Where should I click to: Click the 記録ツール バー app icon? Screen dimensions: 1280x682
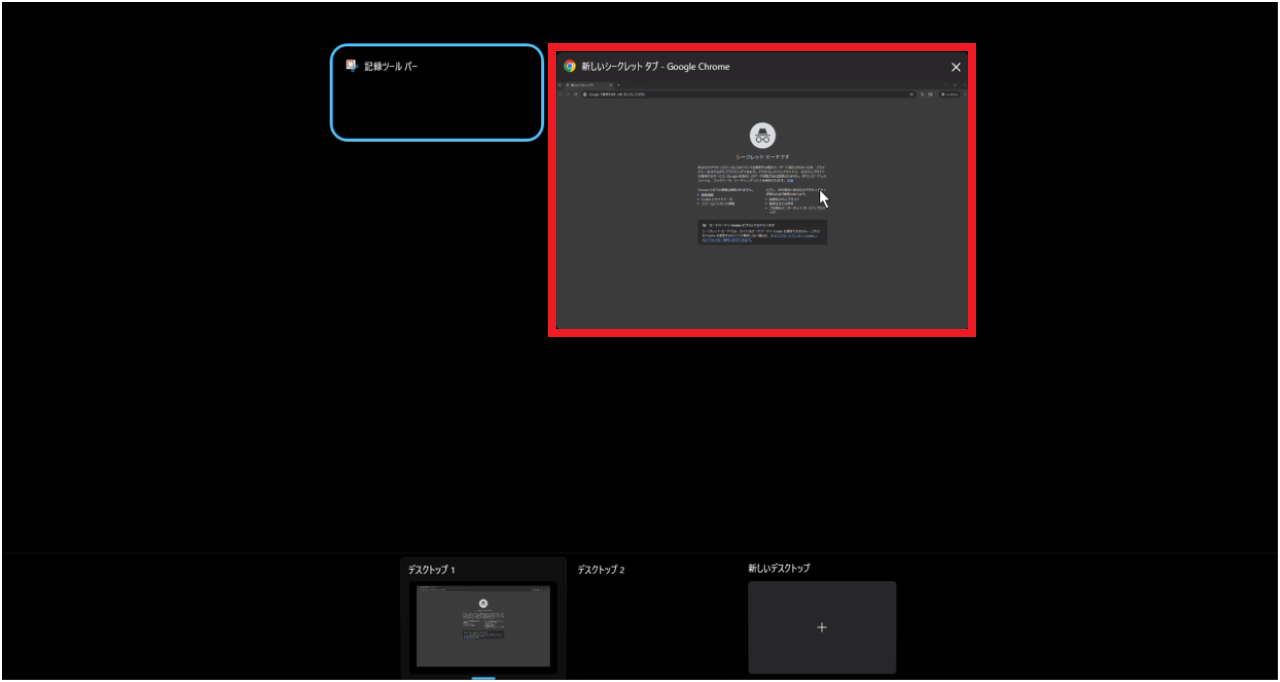pos(352,66)
